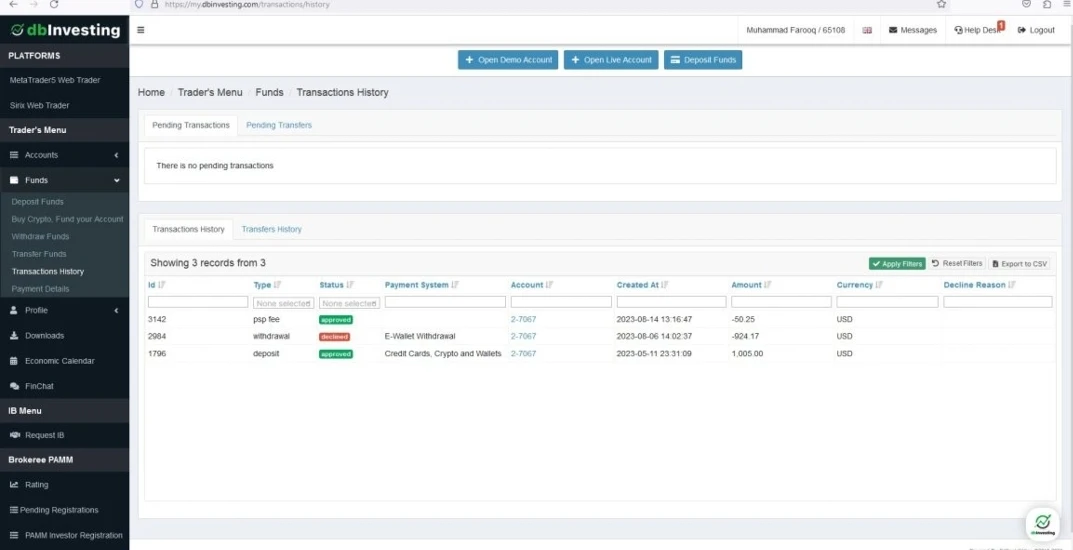Click the Payment System filter field
1073x550 pixels.
tap(445, 302)
